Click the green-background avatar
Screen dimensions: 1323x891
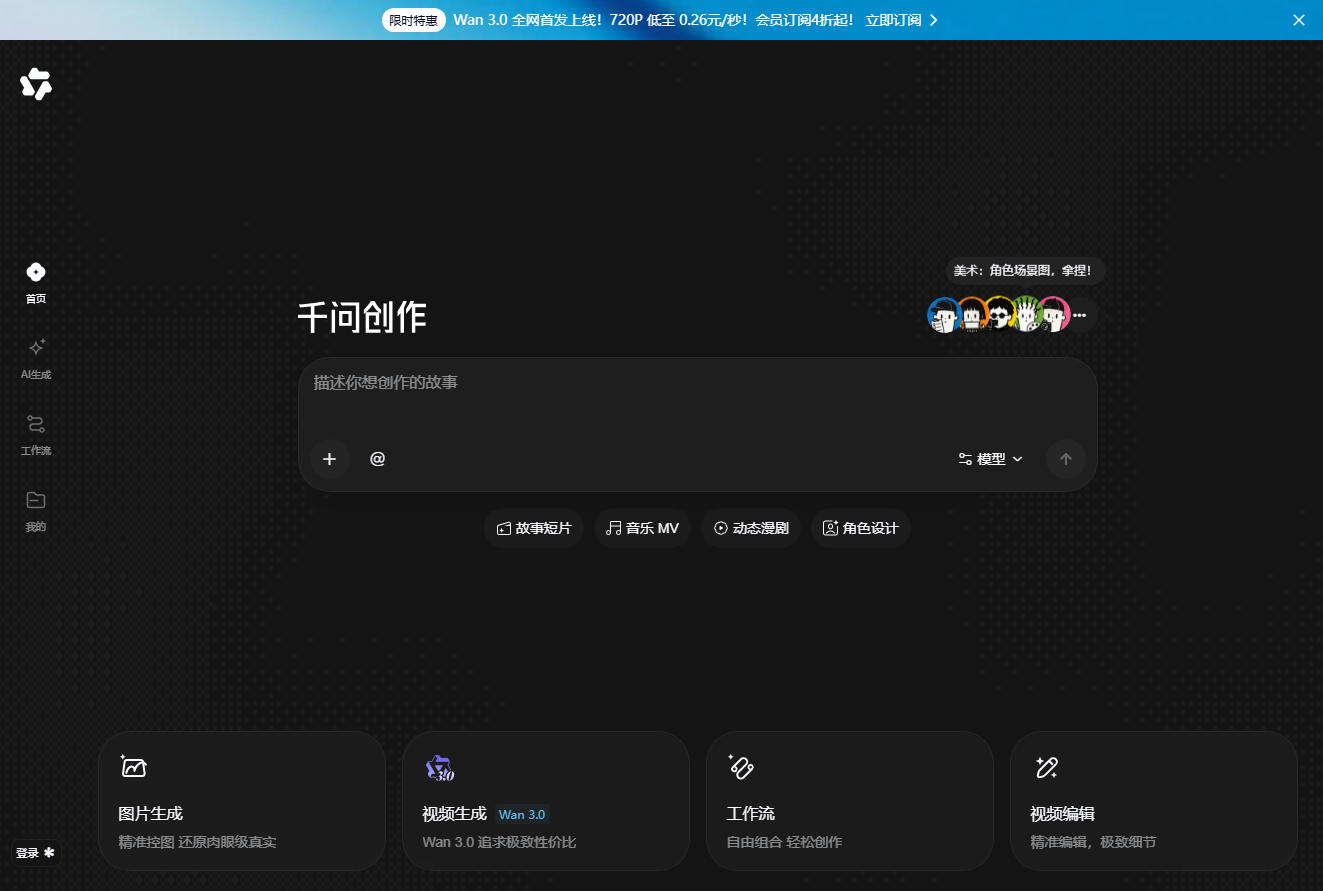1026,315
